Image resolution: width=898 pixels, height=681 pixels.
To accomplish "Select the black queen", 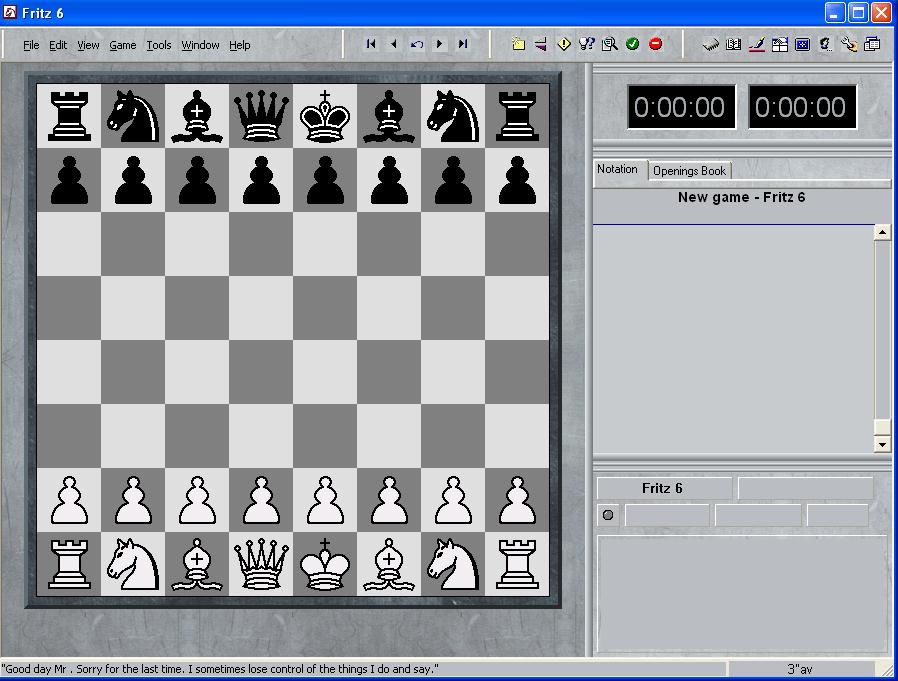I will pos(261,116).
